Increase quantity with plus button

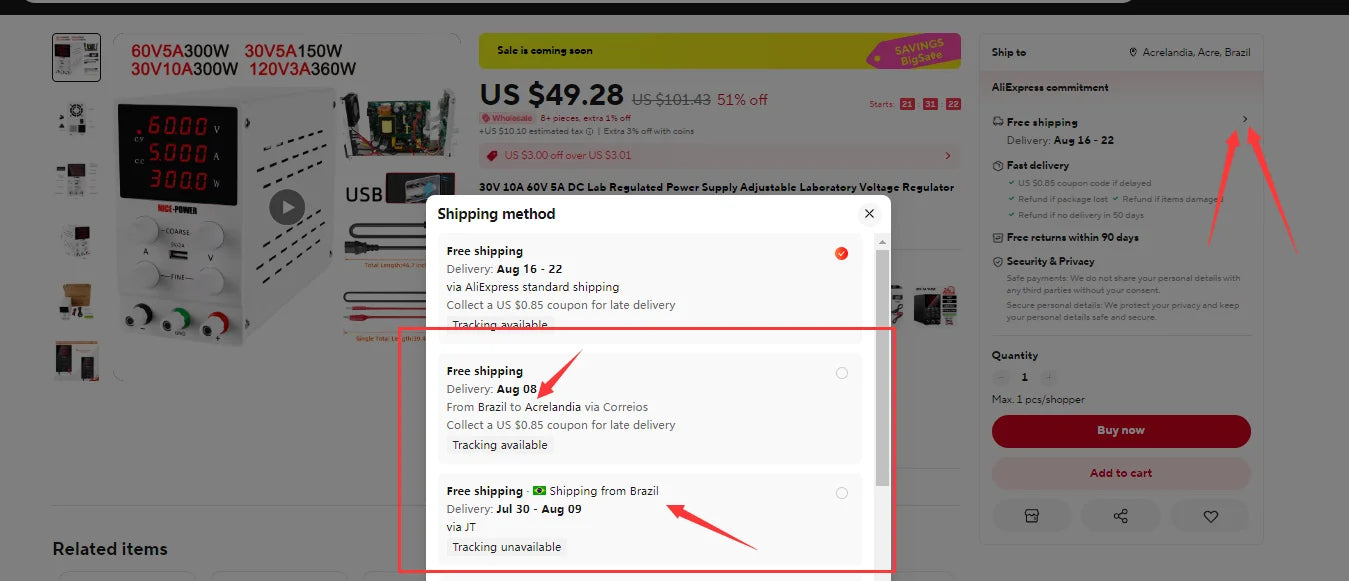click(1048, 378)
